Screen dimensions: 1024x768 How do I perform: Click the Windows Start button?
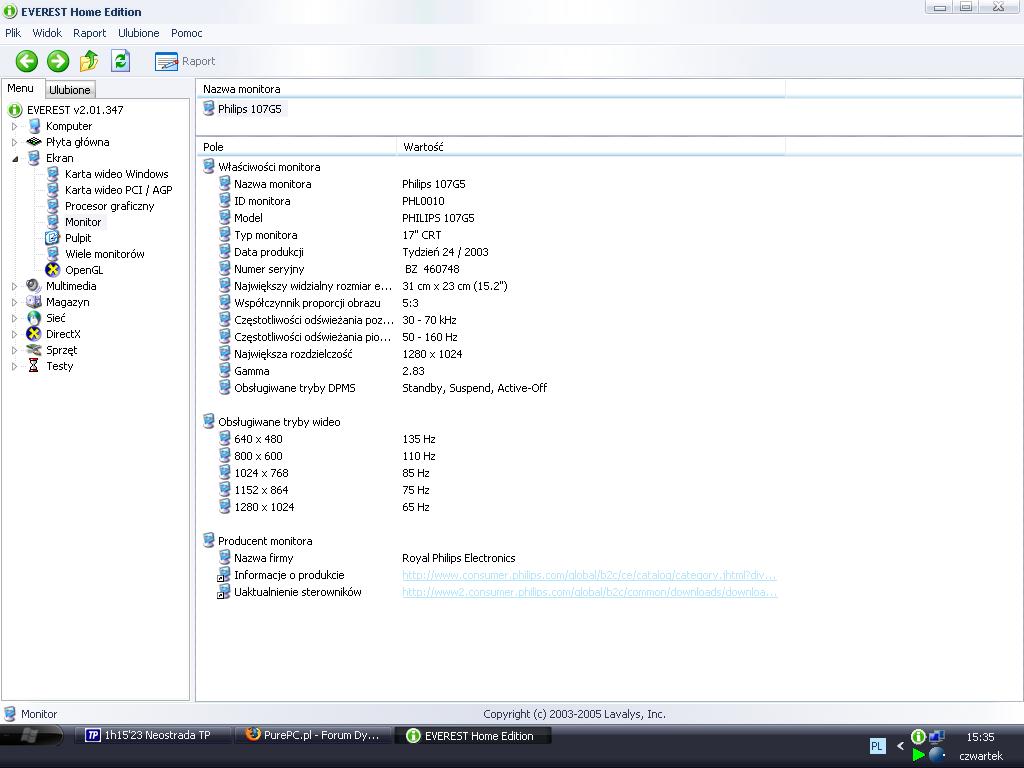pyautogui.click(x=30, y=735)
